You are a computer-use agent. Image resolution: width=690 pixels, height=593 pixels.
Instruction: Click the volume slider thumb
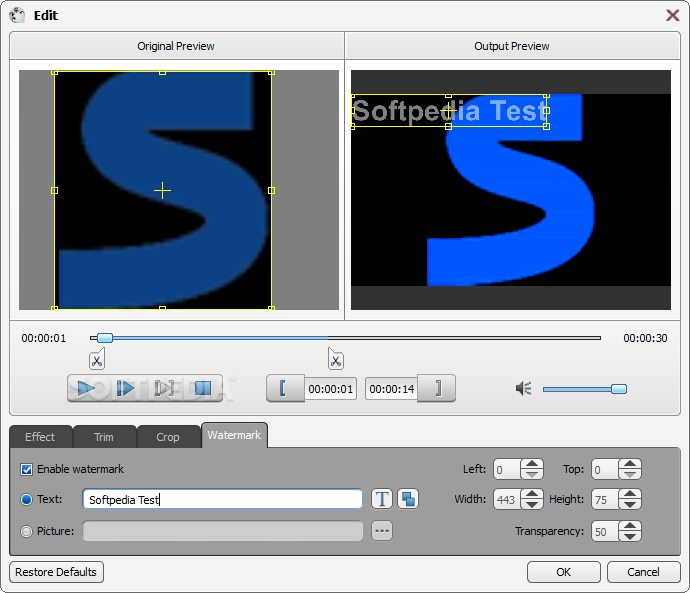pos(619,389)
